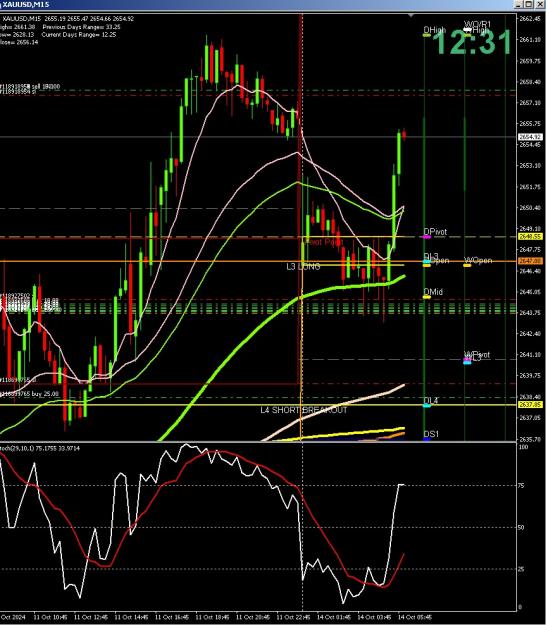The height and width of the screenshot is (625, 546).
Task: Click the chart shift triangle marker
Action: click(x=411, y=16)
